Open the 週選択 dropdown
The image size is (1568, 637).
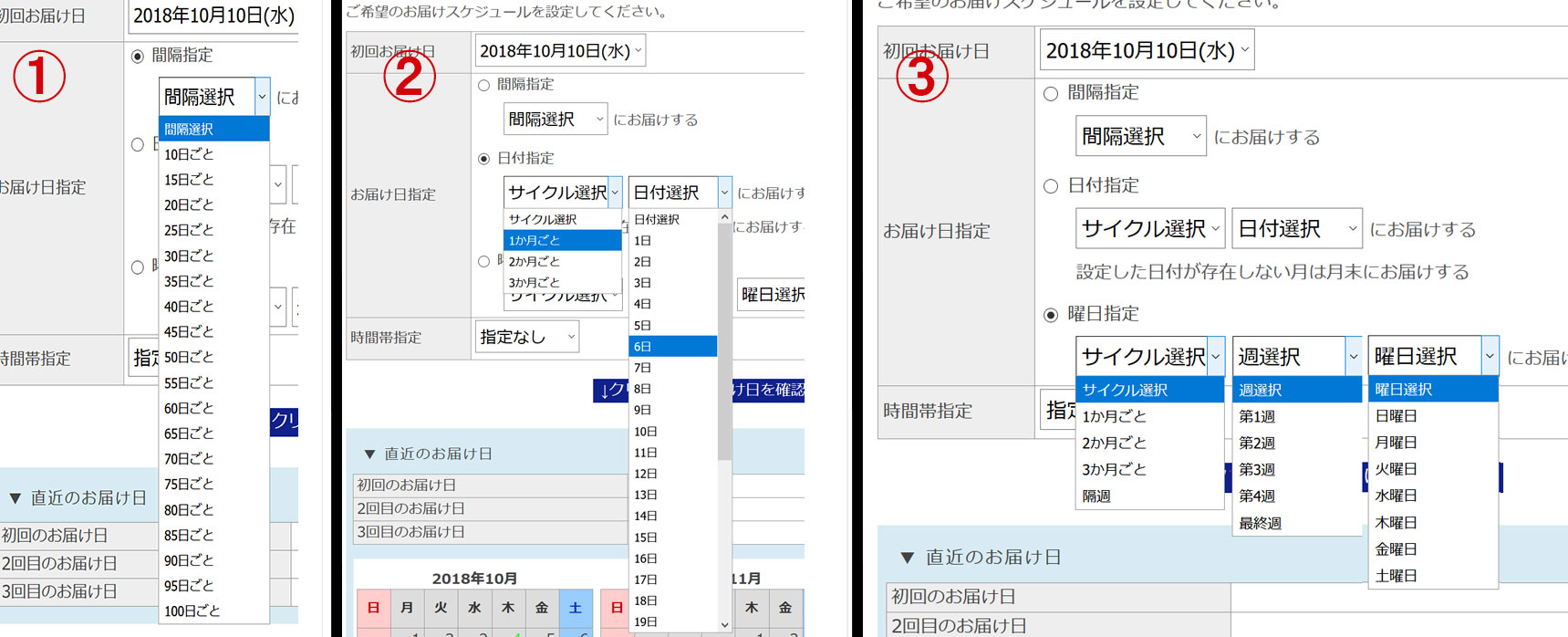tap(1296, 357)
